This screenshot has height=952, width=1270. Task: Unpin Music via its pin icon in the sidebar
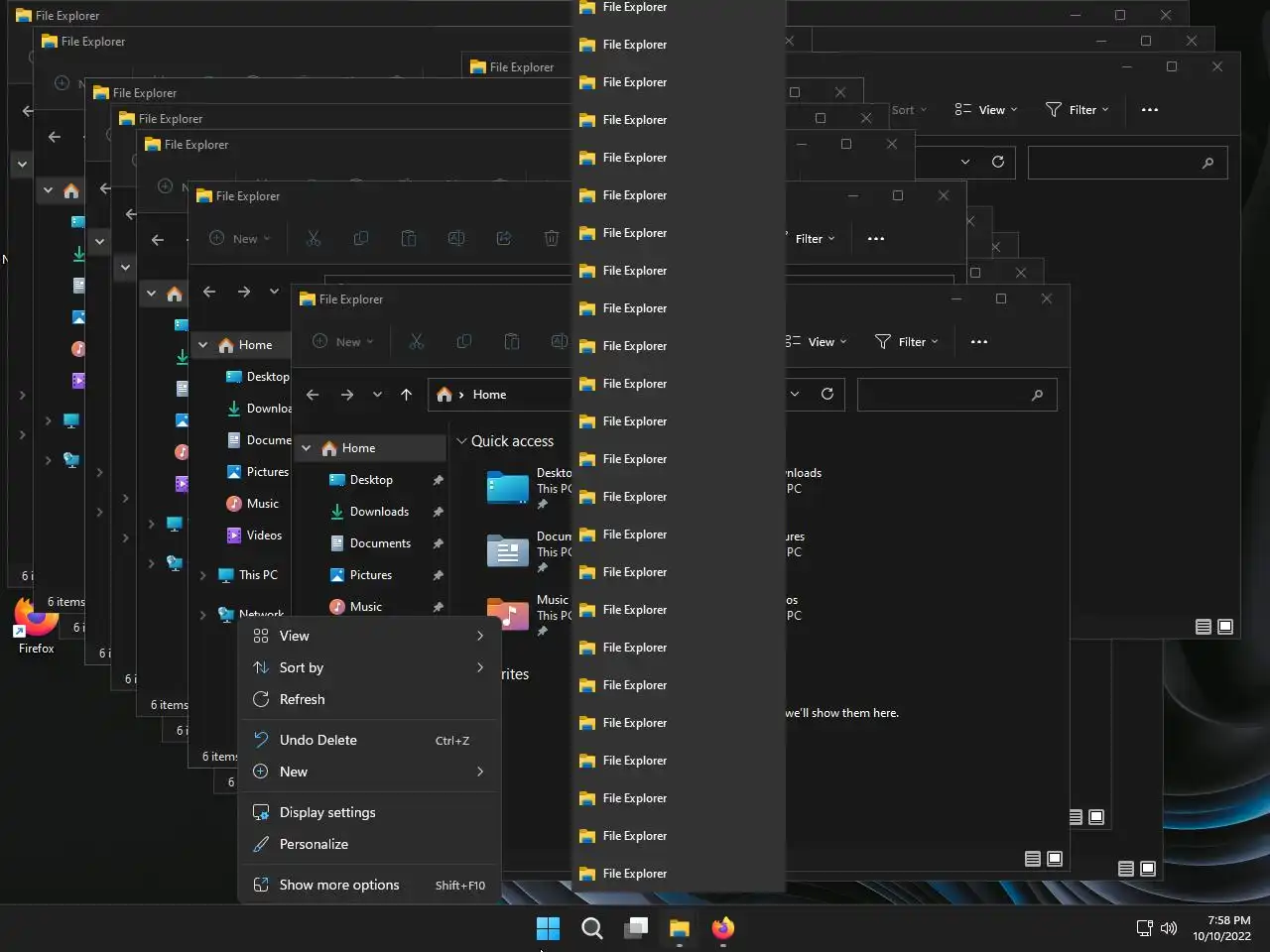pos(438,607)
